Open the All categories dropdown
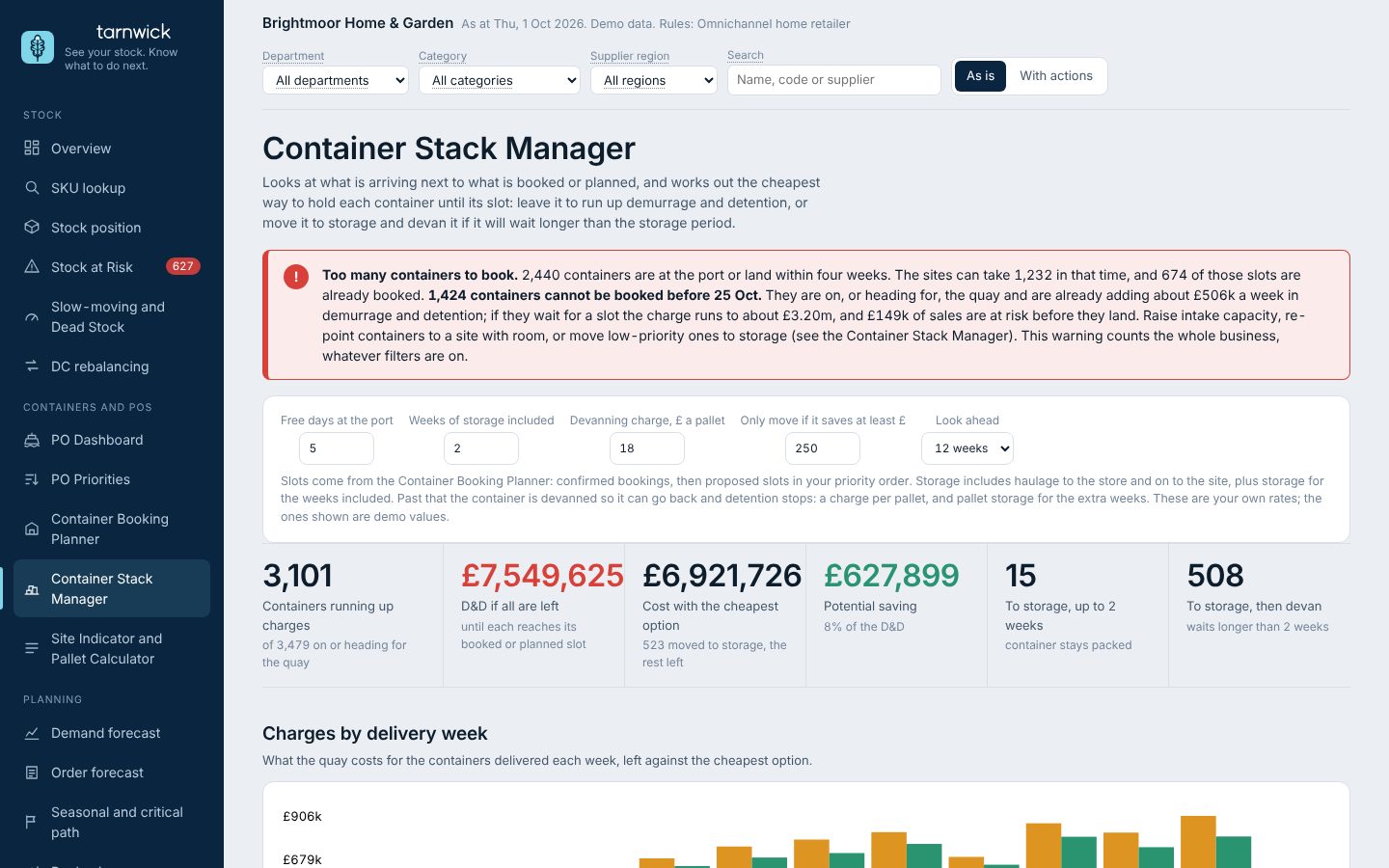 500,80
